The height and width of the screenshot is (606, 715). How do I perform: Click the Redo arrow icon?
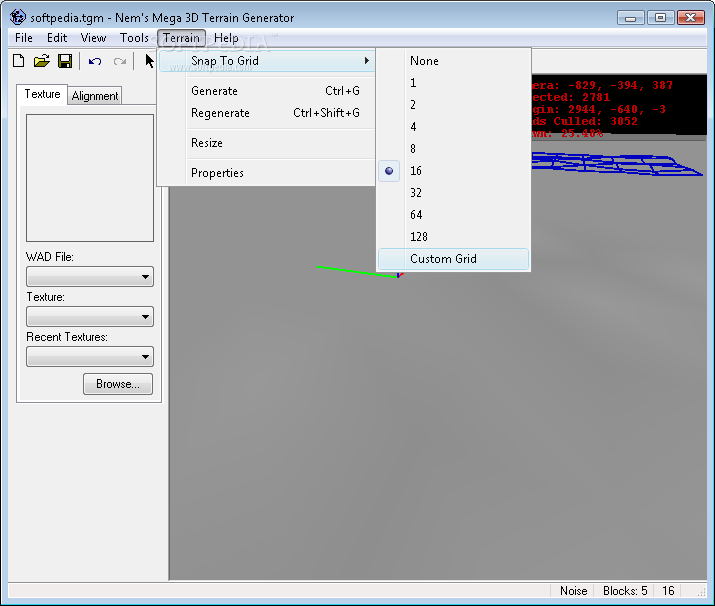pos(120,61)
